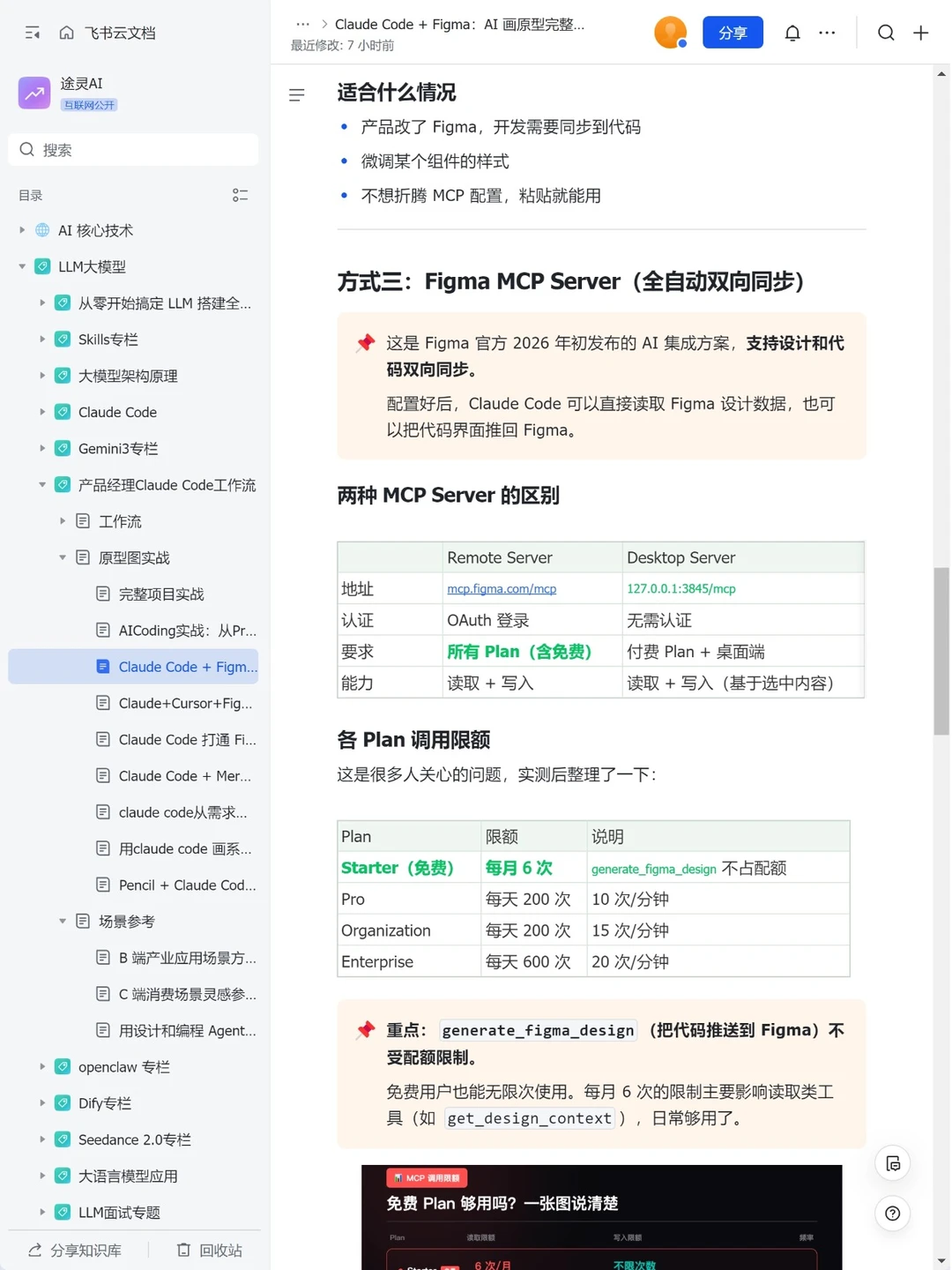Click the 方式三 Figma MCP Server heading
The height and width of the screenshot is (1270, 952).
click(x=571, y=281)
